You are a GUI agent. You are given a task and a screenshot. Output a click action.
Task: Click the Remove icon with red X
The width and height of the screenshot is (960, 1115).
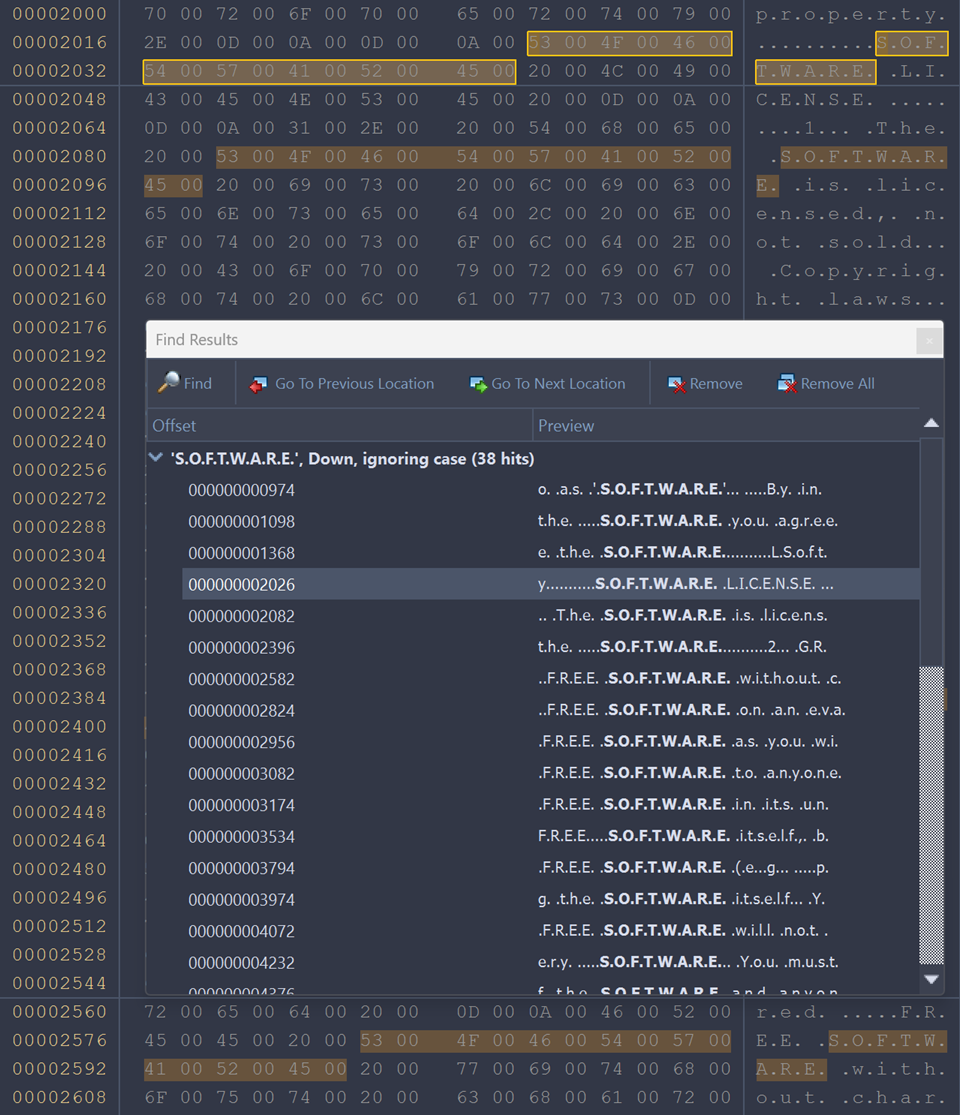tap(677, 384)
